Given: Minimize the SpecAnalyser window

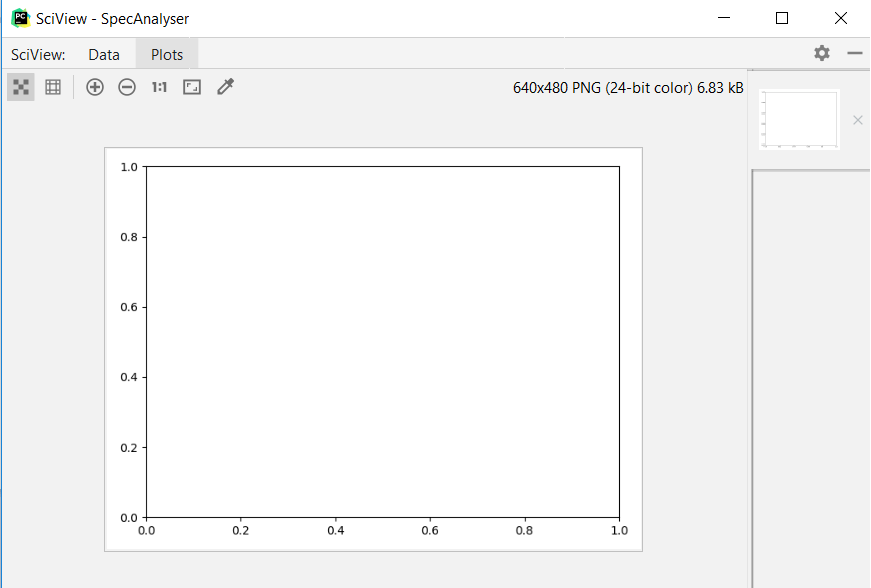Looking at the screenshot, I should click(723, 17).
